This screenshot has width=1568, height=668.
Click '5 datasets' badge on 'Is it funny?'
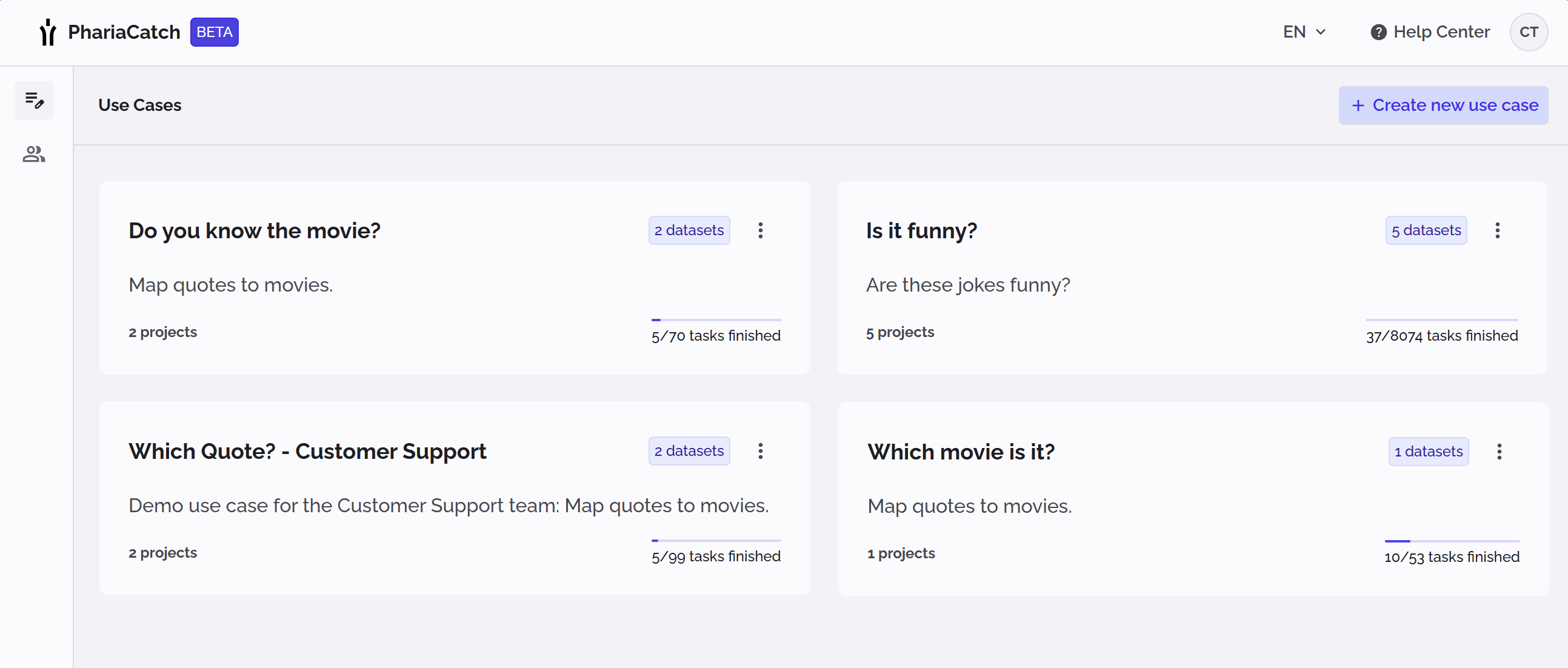(x=1426, y=230)
